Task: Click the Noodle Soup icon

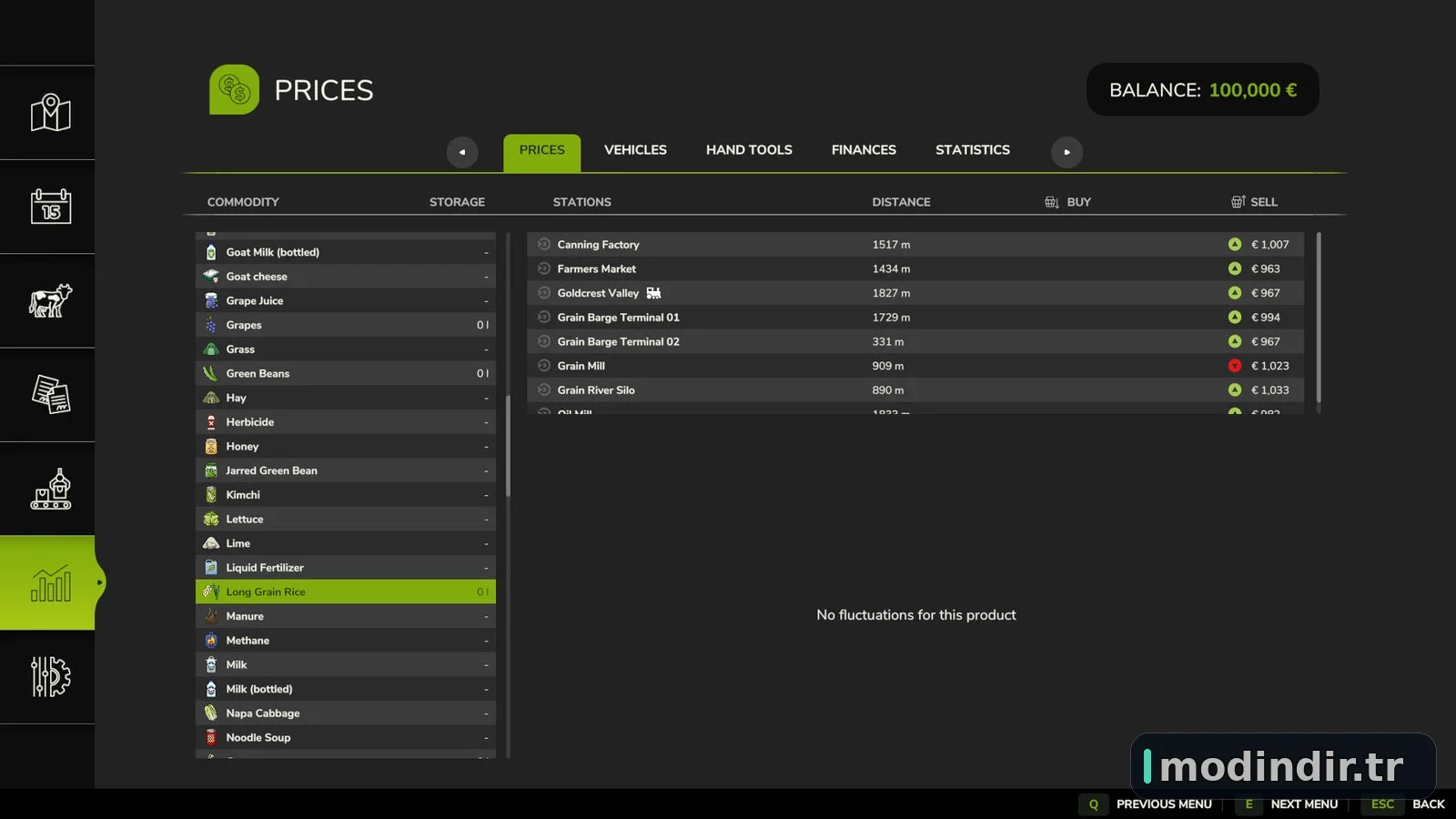Action: coord(211,737)
